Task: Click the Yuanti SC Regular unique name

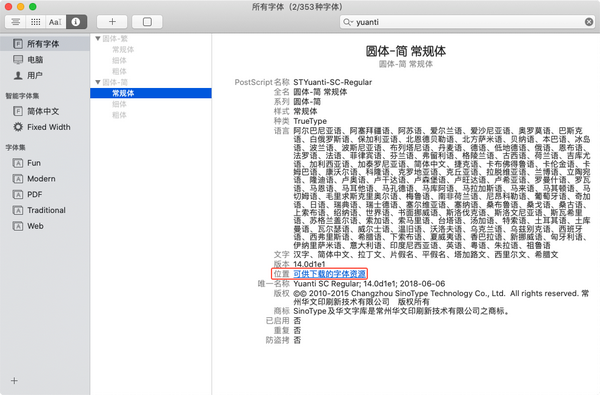Action: [369, 284]
